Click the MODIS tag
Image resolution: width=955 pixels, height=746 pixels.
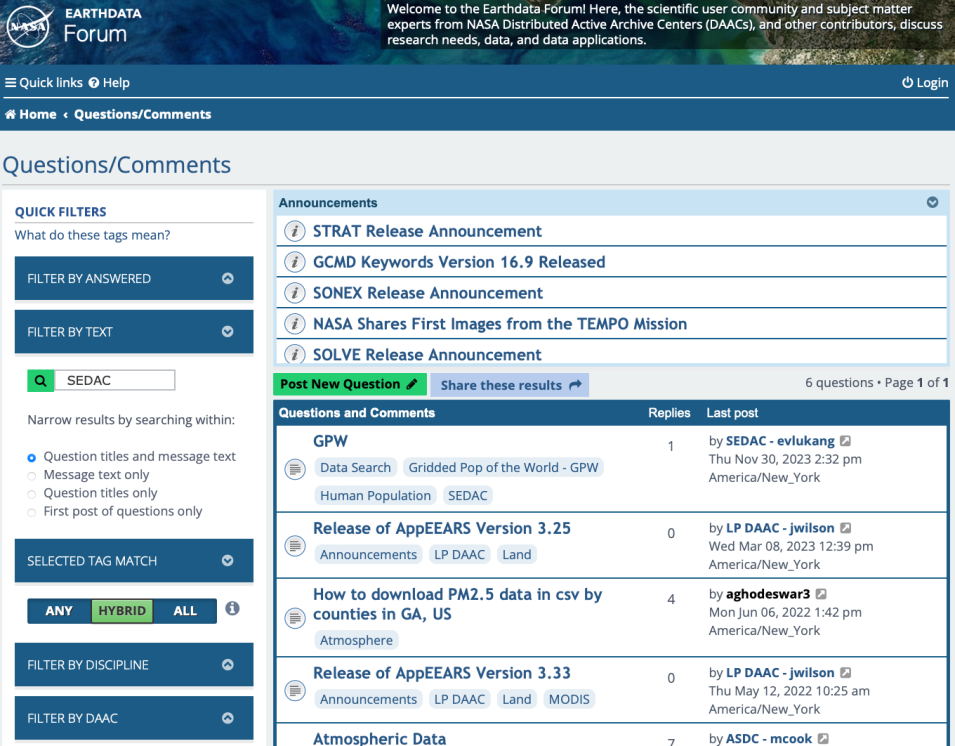point(569,699)
